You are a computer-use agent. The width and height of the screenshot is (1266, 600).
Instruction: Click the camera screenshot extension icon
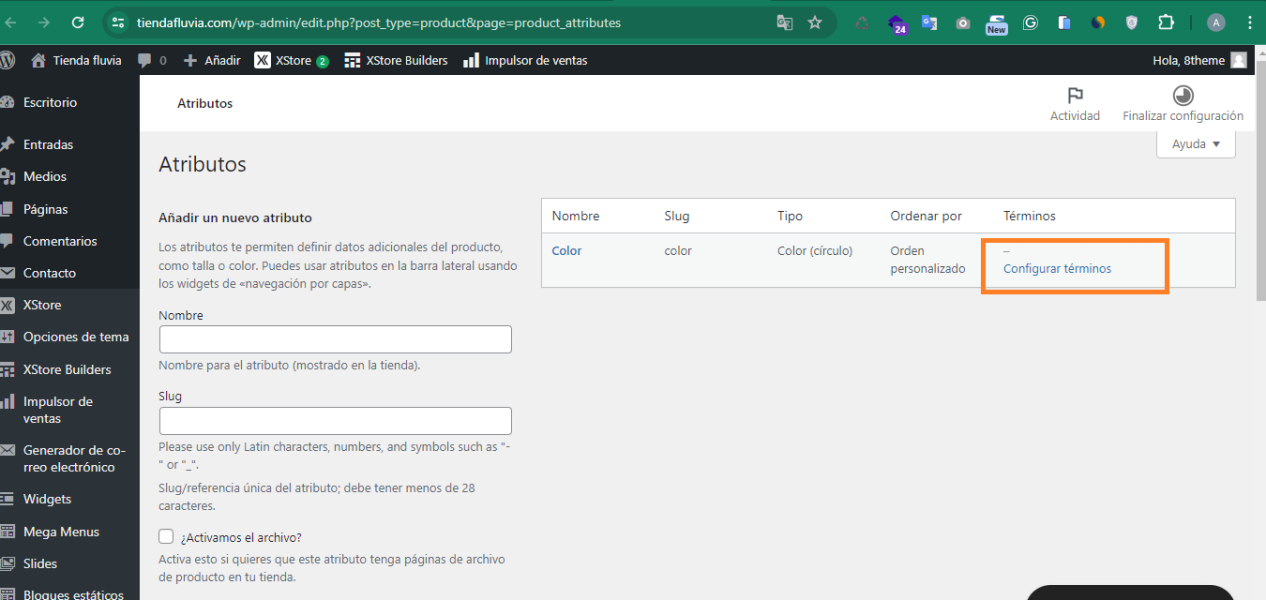click(963, 22)
